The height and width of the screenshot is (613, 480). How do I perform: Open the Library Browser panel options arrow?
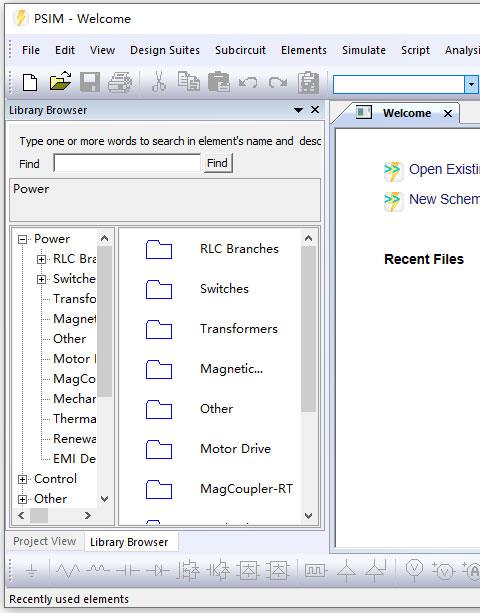click(x=298, y=110)
